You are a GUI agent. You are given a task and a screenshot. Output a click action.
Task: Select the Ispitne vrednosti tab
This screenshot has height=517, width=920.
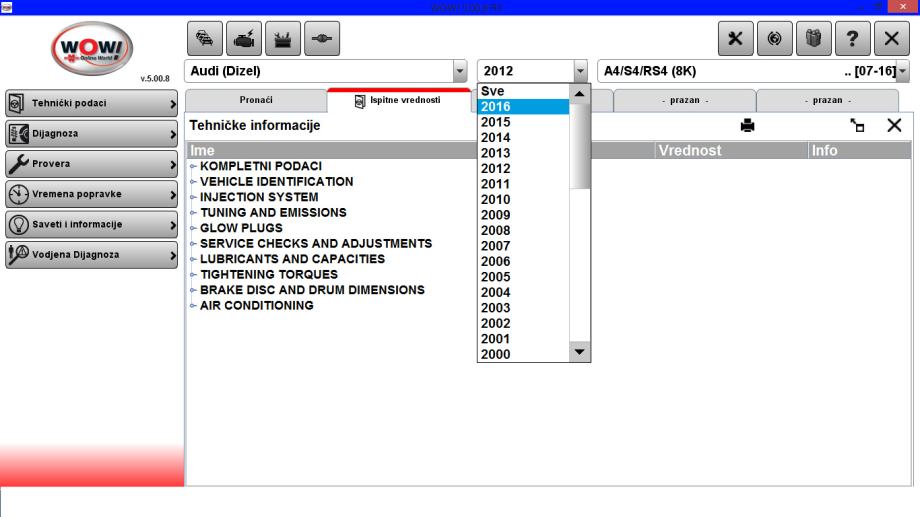398,100
